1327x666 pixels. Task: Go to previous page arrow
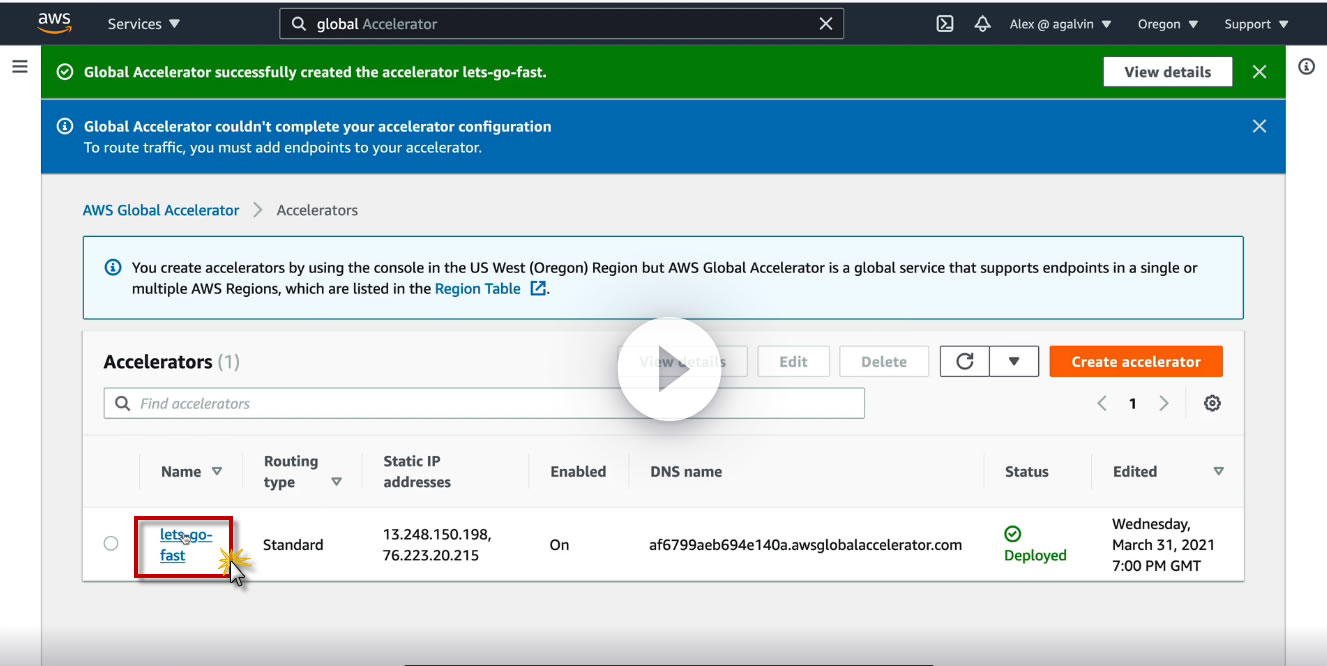pos(1102,404)
